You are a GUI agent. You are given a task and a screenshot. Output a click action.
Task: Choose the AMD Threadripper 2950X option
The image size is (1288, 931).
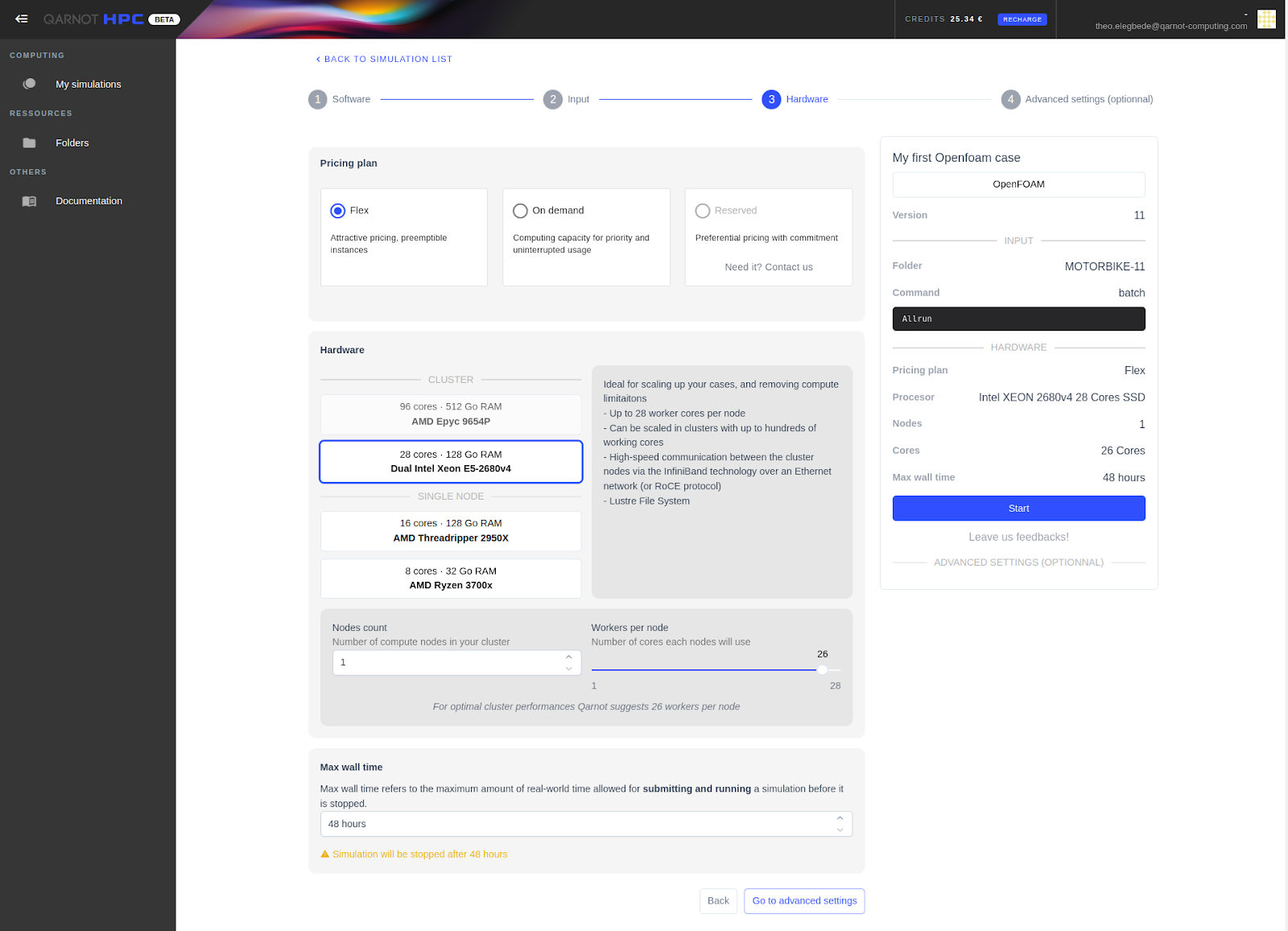pyautogui.click(x=451, y=531)
